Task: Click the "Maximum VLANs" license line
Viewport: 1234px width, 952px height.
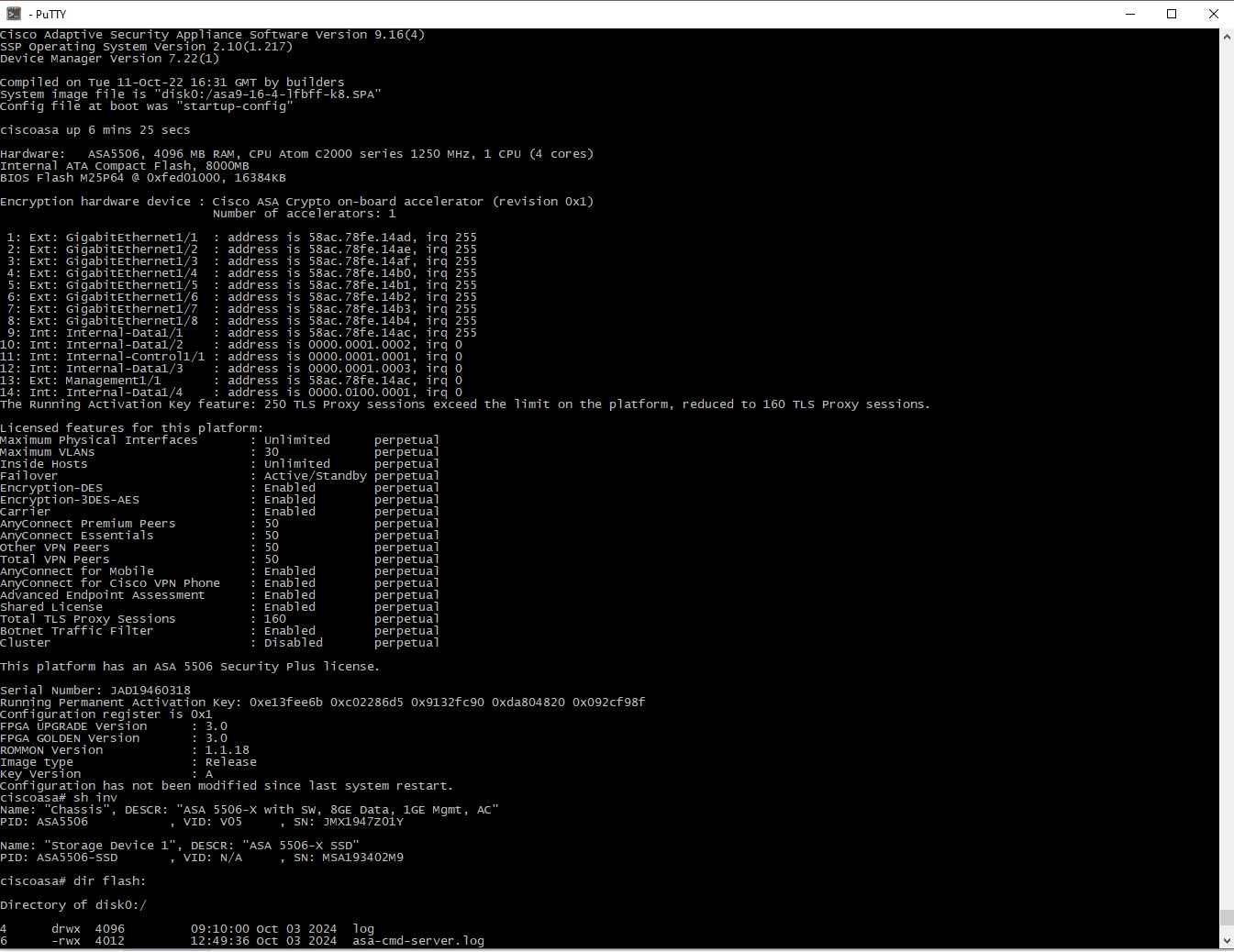Action: tap(220, 452)
